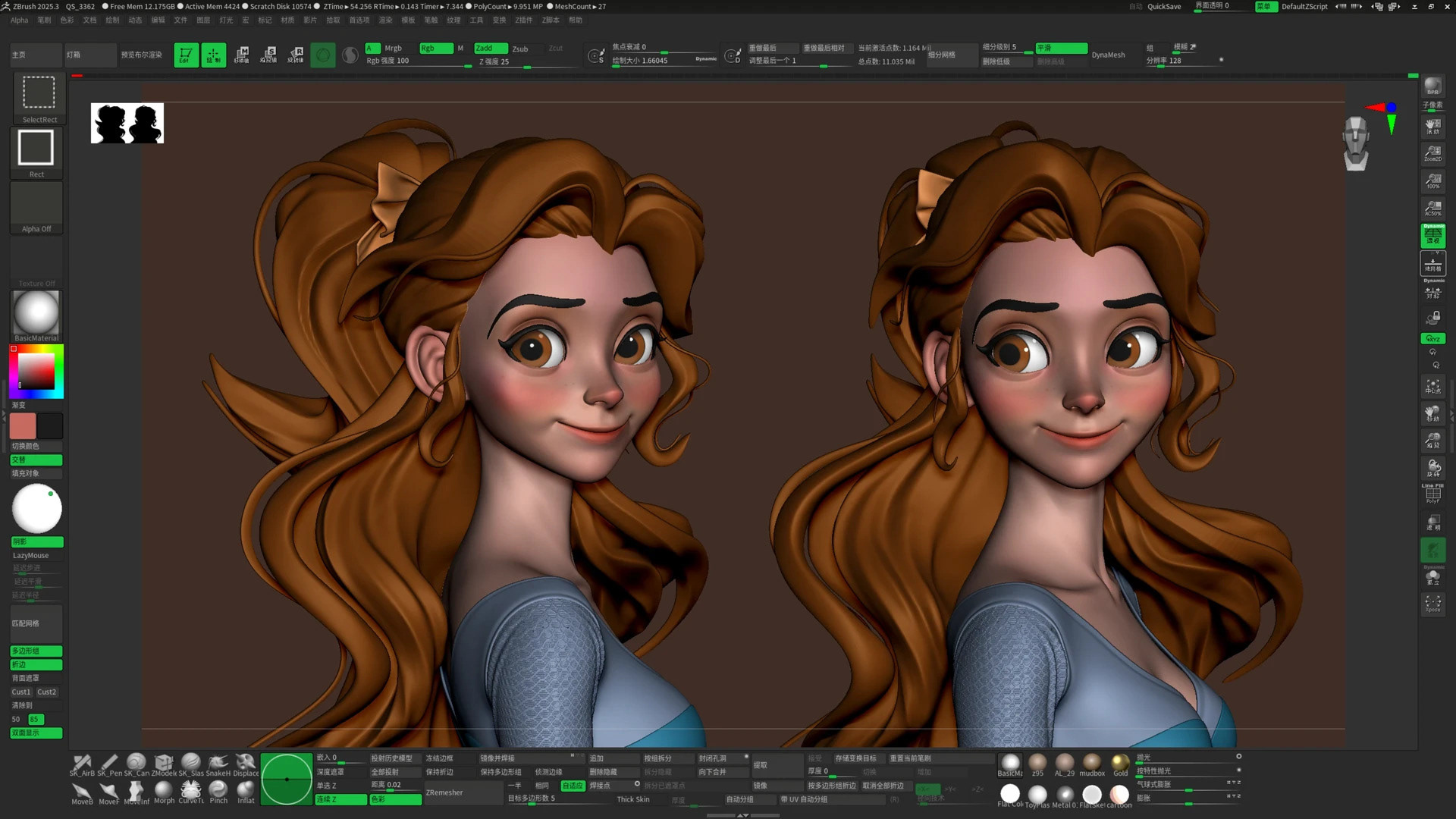Viewport: 1456px width, 819px height.
Task: Click the ZRemesher button
Action: [444, 792]
